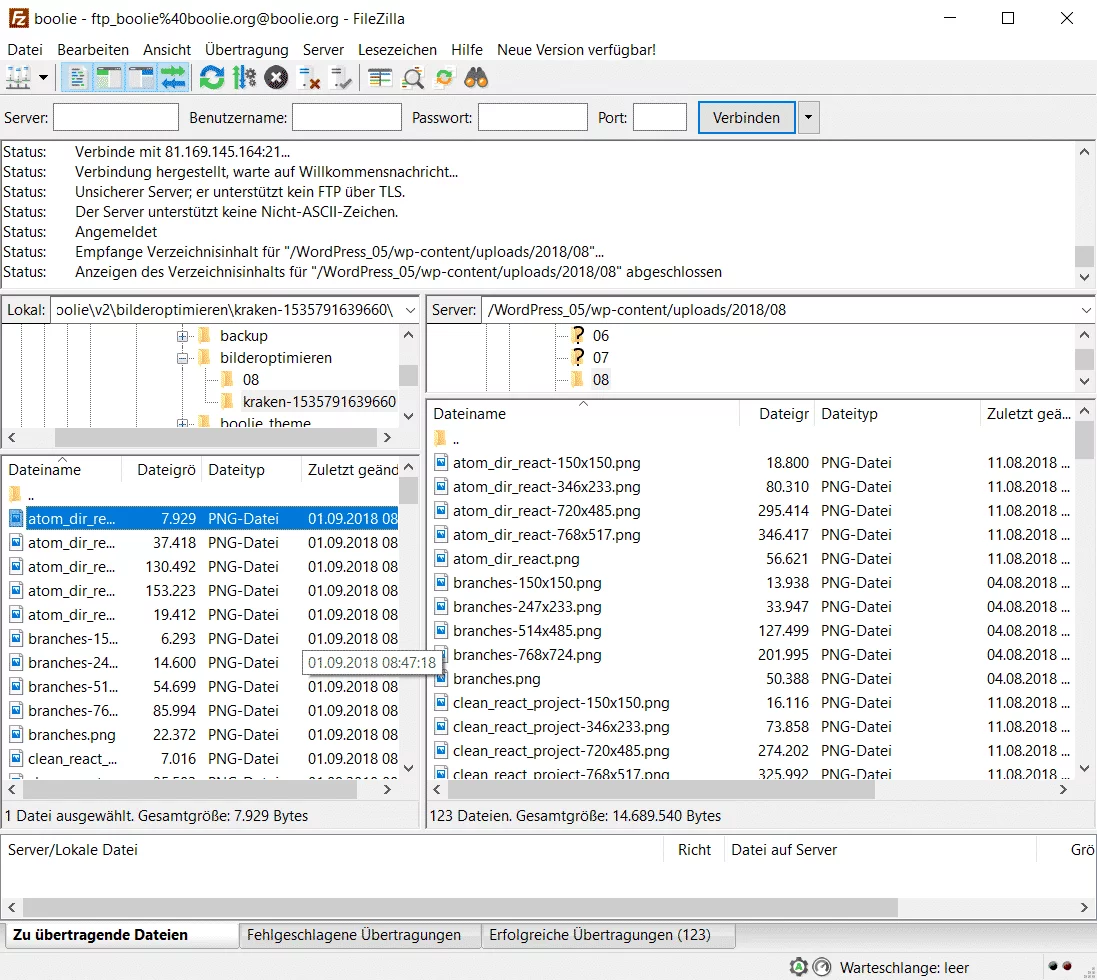Focus the Server quickconnect field
Image resolution: width=1097 pixels, height=980 pixels.
(x=116, y=117)
